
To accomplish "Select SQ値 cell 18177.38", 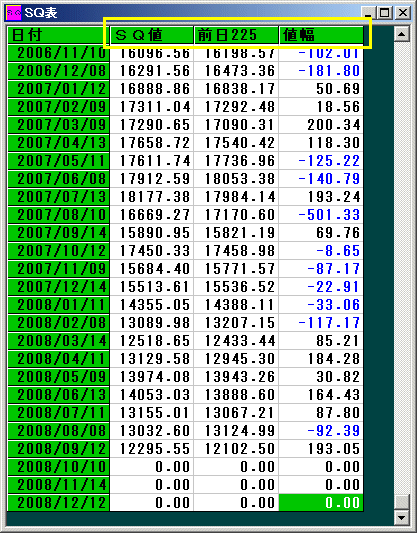I will [152, 197].
